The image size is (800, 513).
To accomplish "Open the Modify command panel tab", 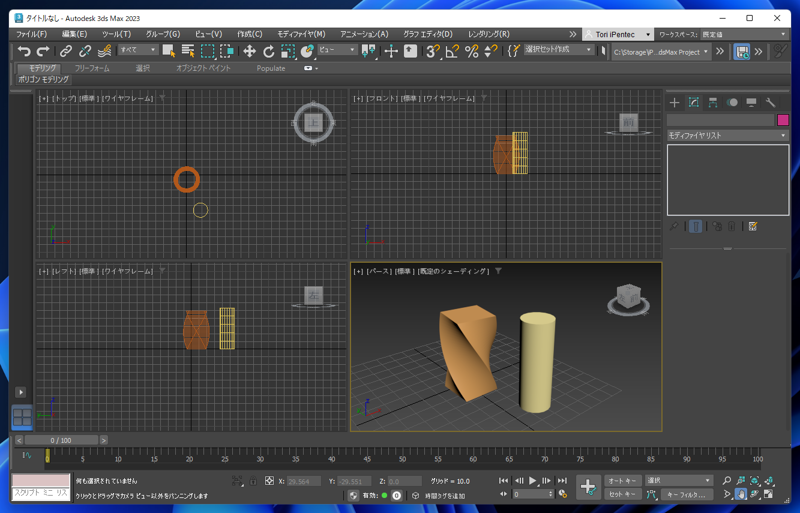I will (693, 103).
